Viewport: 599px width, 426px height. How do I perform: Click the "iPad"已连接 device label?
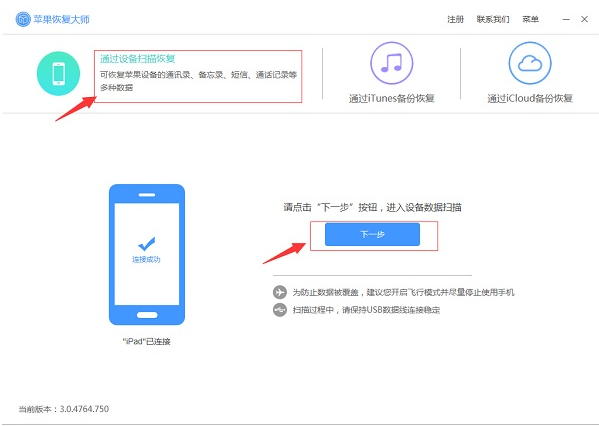(x=146, y=341)
